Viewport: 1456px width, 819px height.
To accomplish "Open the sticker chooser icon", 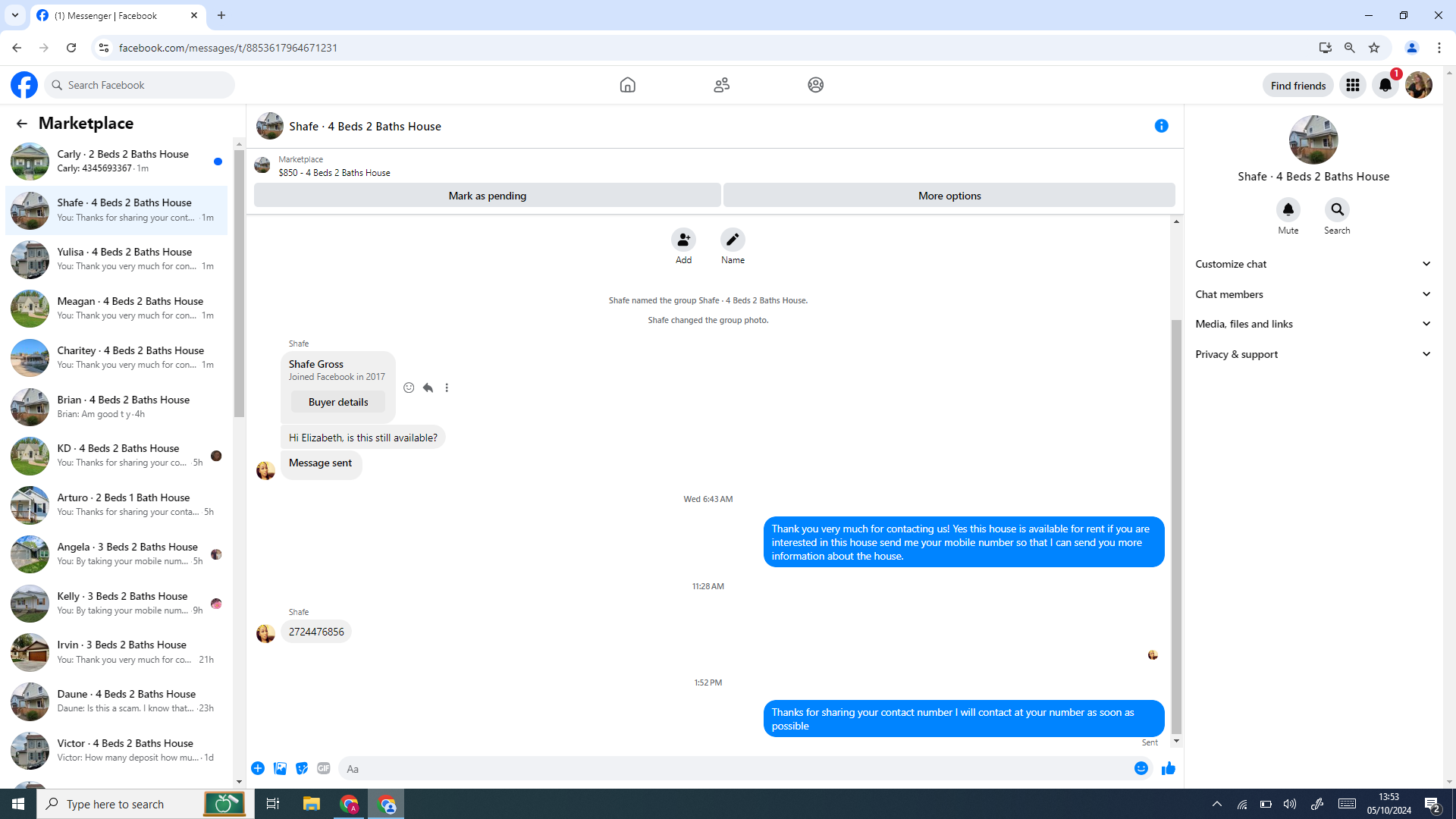I will tap(302, 768).
